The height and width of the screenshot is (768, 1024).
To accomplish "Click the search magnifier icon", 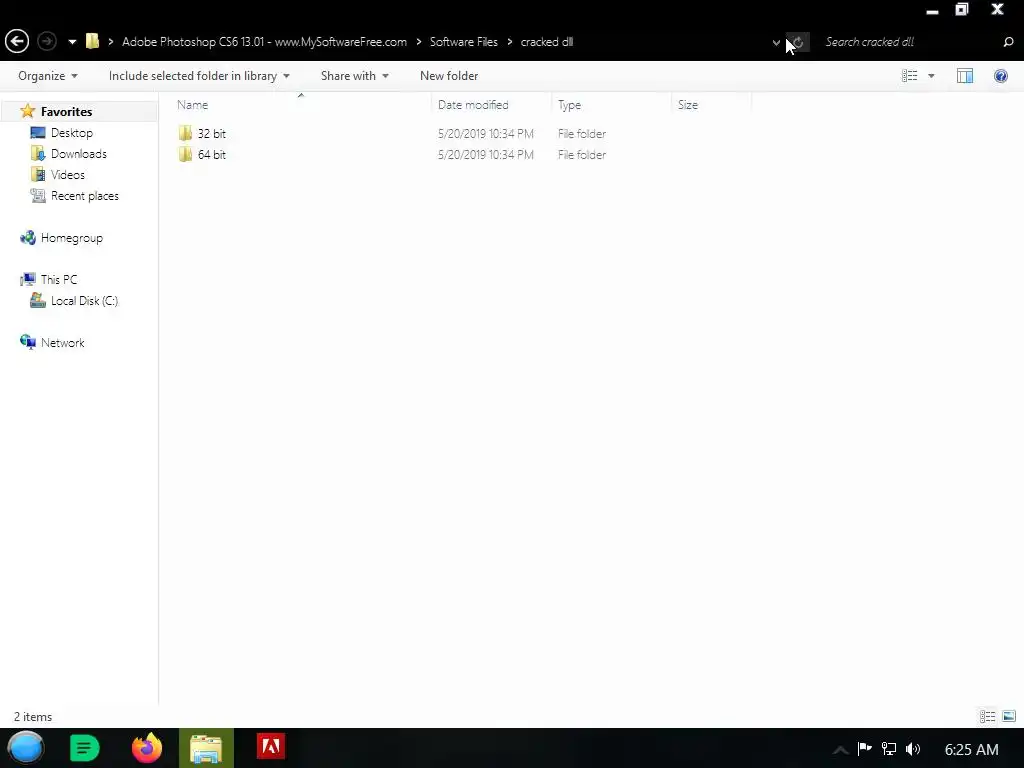I will [1008, 42].
